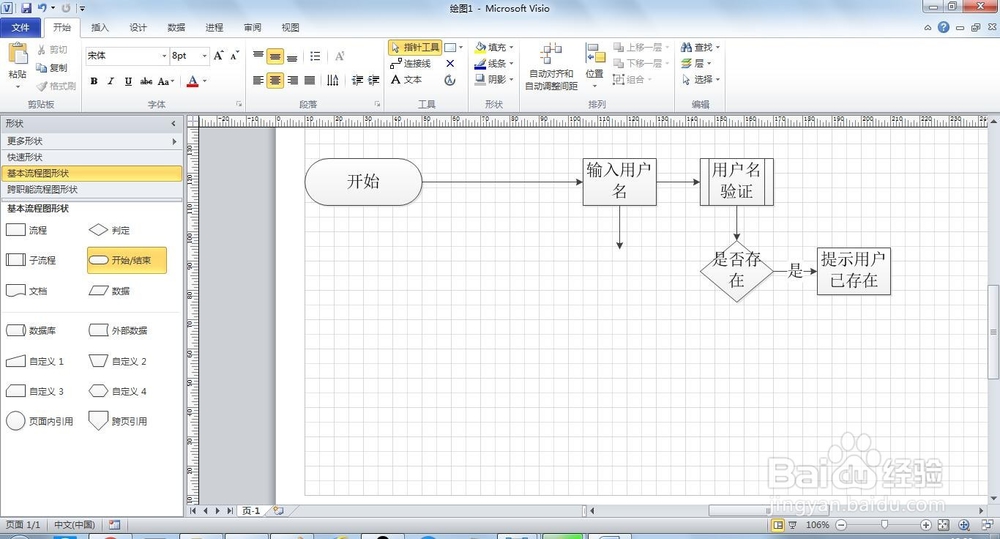The width and height of the screenshot is (1000, 539).
Task: Toggle Italic formatting
Action: tap(111, 81)
